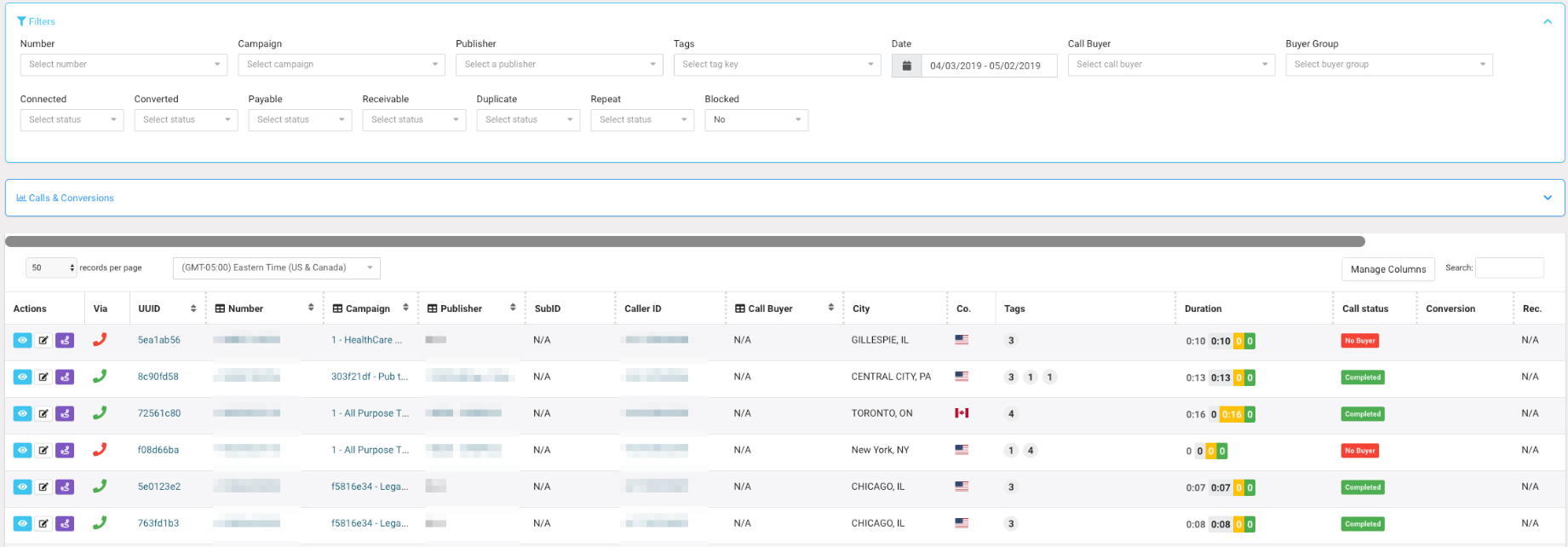This screenshot has height=547, width=1568.
Task: Open the Calls & Conversions section title
Action: point(72,198)
